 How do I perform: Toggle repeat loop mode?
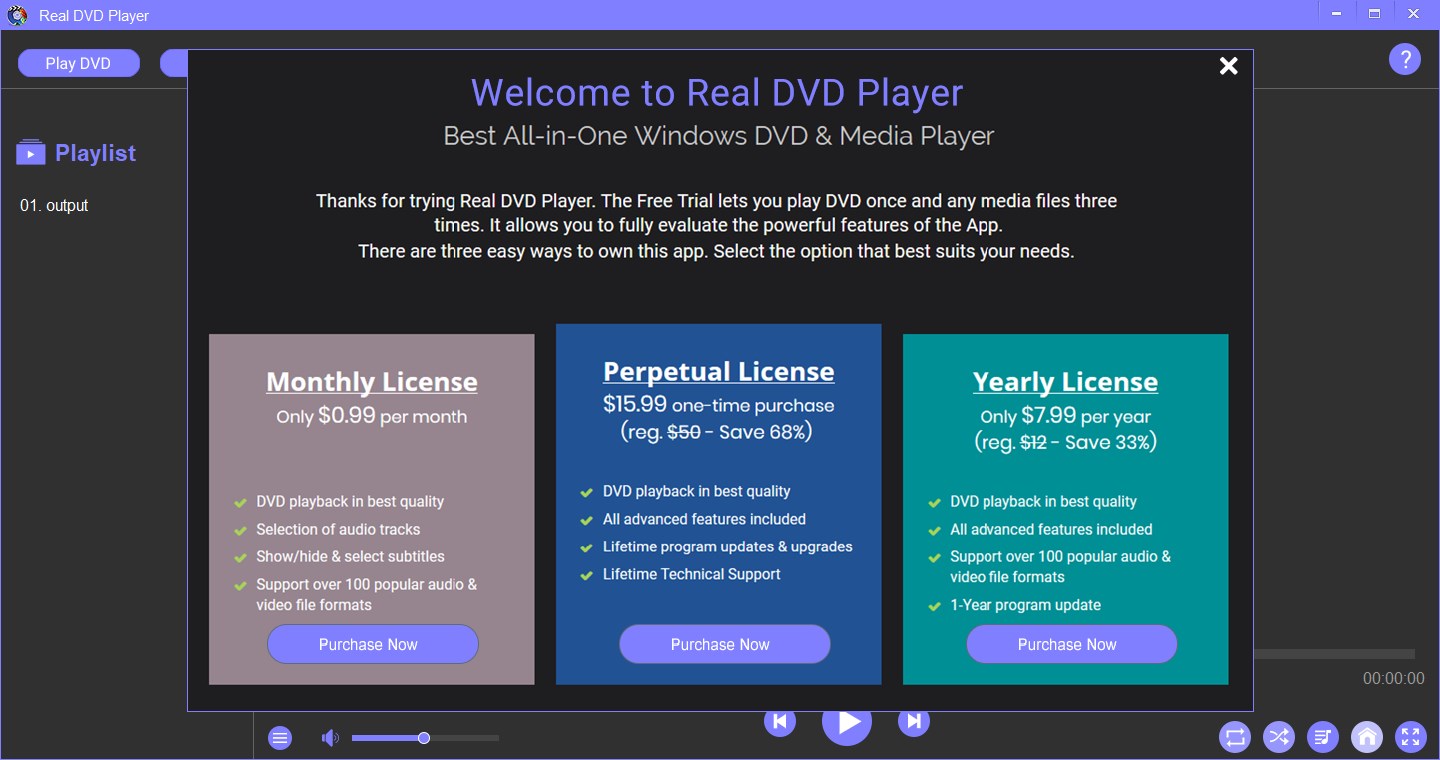pos(1235,738)
